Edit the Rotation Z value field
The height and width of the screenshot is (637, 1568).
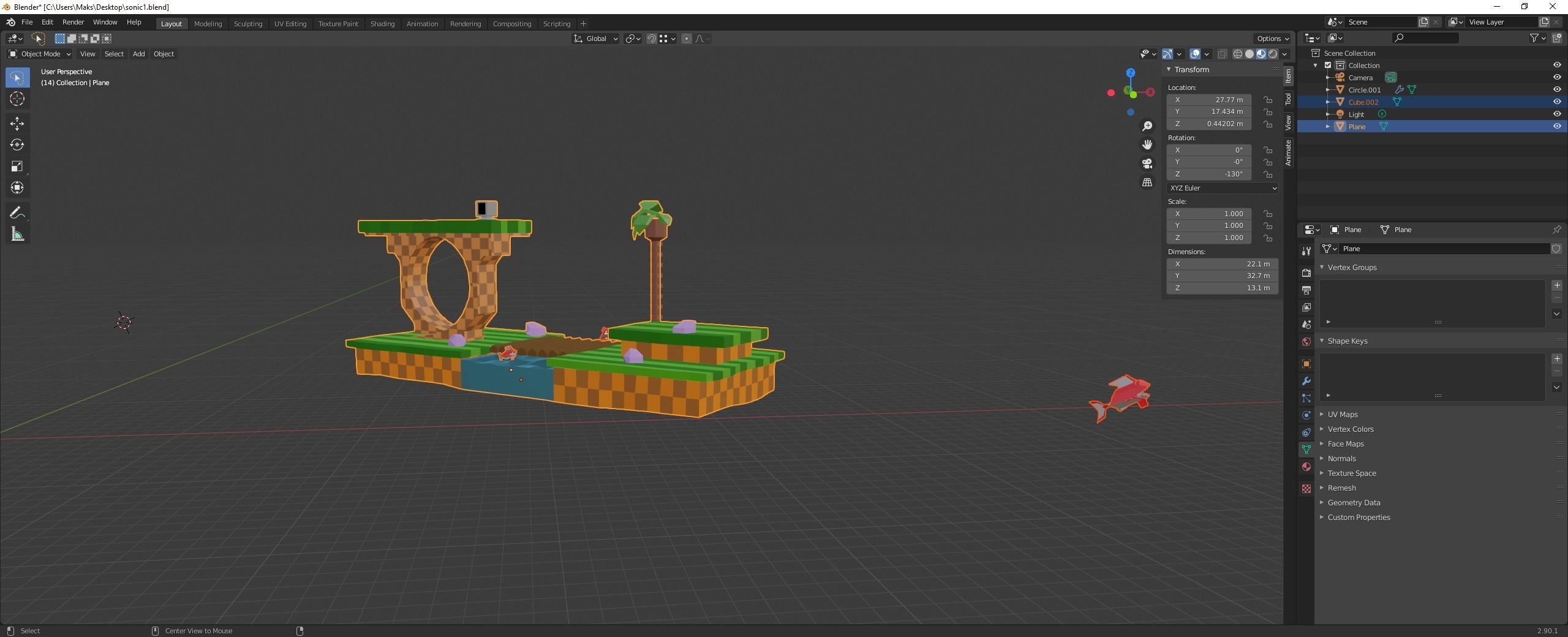pyautogui.click(x=1209, y=174)
